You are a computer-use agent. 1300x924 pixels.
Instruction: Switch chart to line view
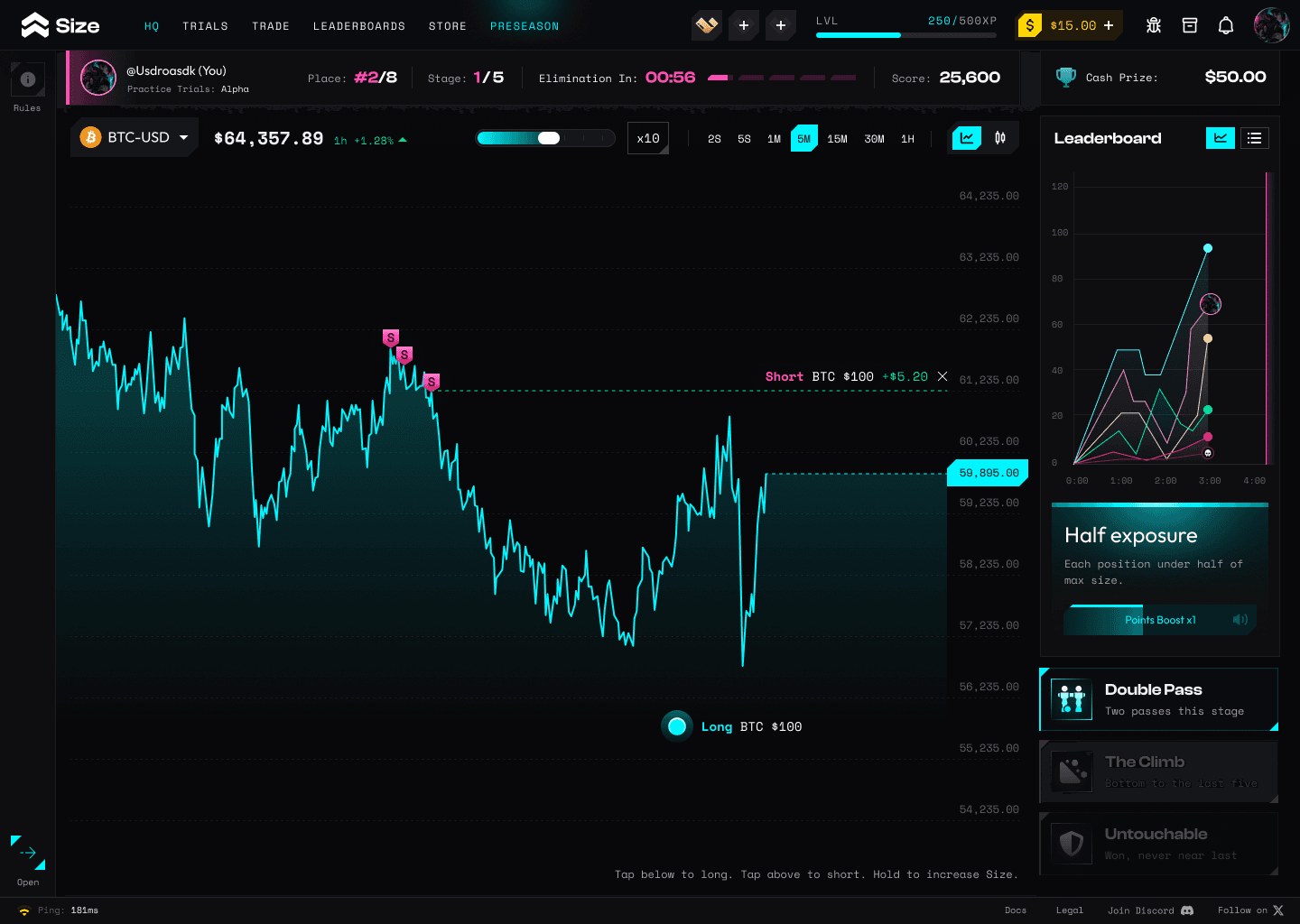(967, 138)
